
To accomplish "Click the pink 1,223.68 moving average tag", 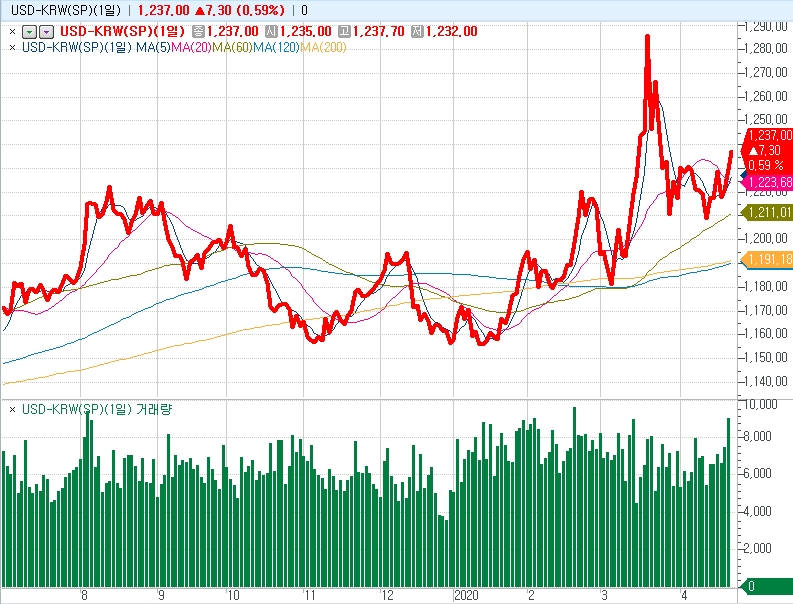I will click(x=769, y=182).
